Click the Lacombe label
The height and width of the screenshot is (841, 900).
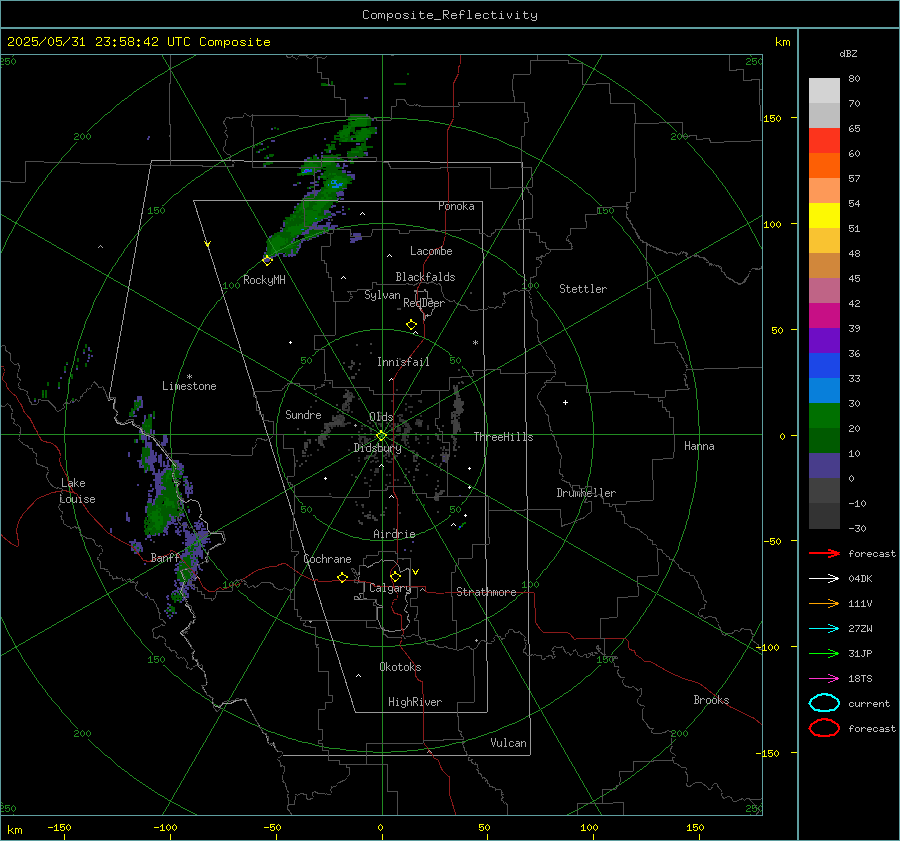(x=431, y=251)
